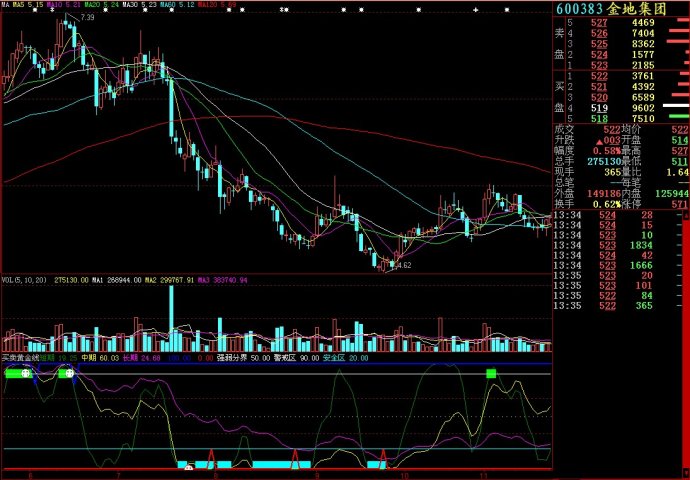690x480 pixels.
Task: Click the sell-5 price 527 row
Action: tap(598, 23)
